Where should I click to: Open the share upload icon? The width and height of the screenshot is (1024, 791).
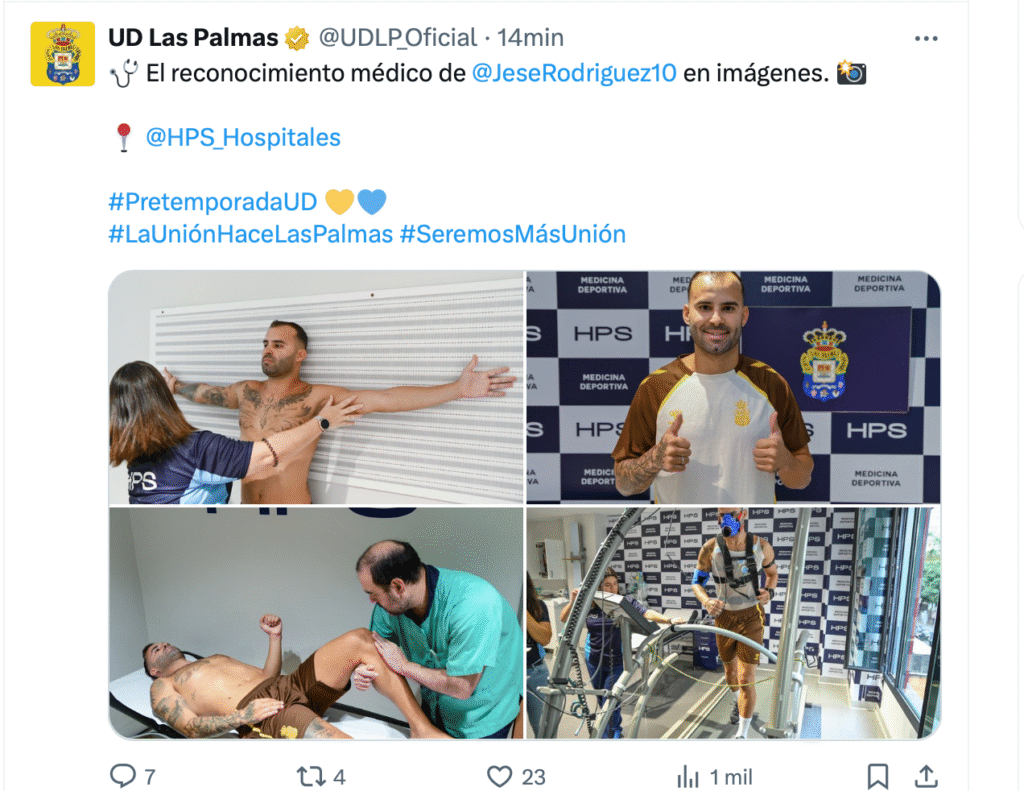926,776
